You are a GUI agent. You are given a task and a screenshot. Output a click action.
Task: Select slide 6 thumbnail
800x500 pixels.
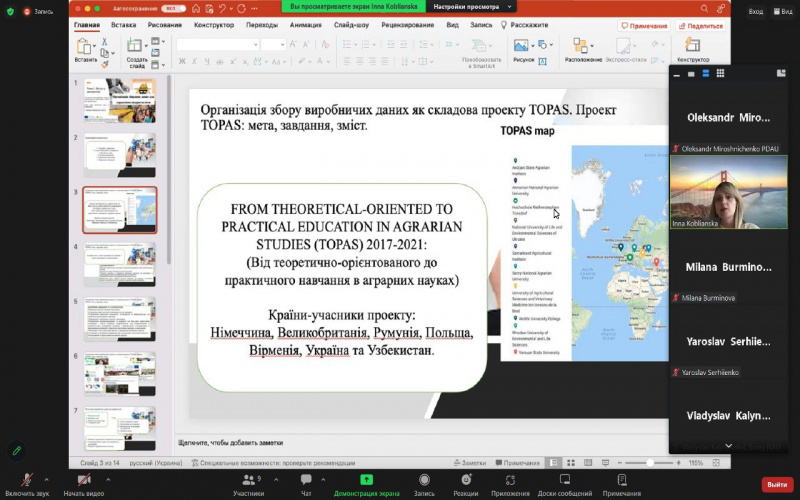120,374
